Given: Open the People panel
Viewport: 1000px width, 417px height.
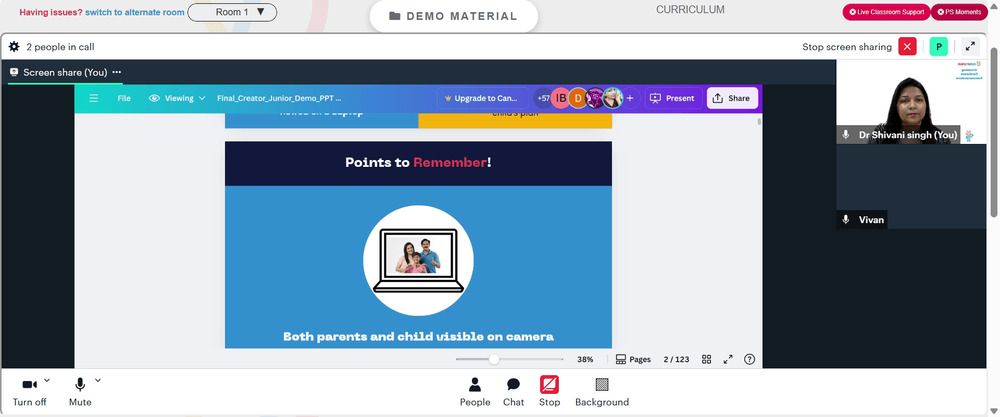Looking at the screenshot, I should click(x=475, y=391).
